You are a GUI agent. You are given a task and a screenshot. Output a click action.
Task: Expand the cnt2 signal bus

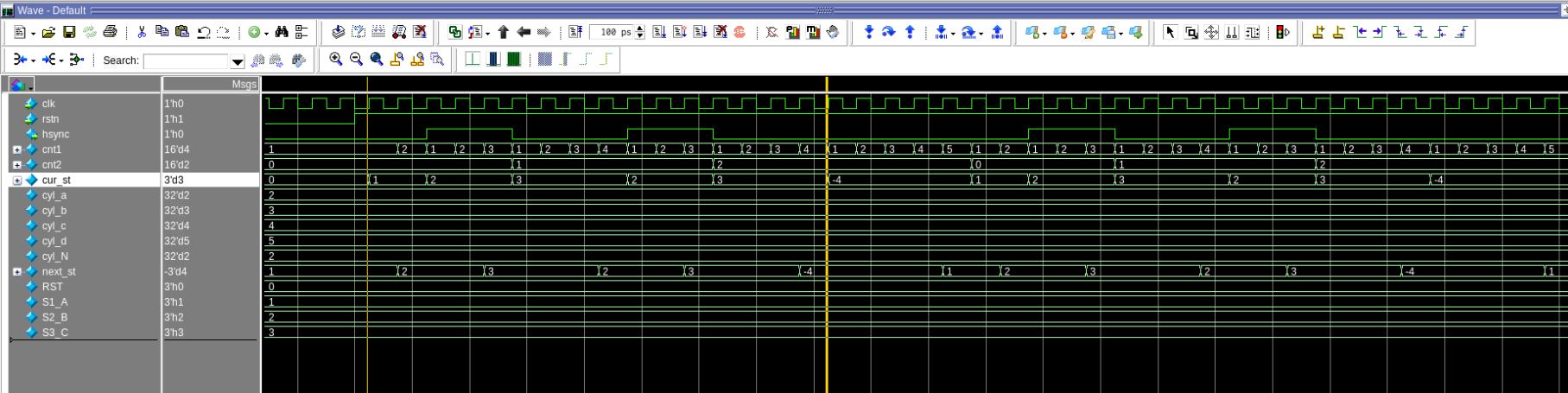click(17, 165)
